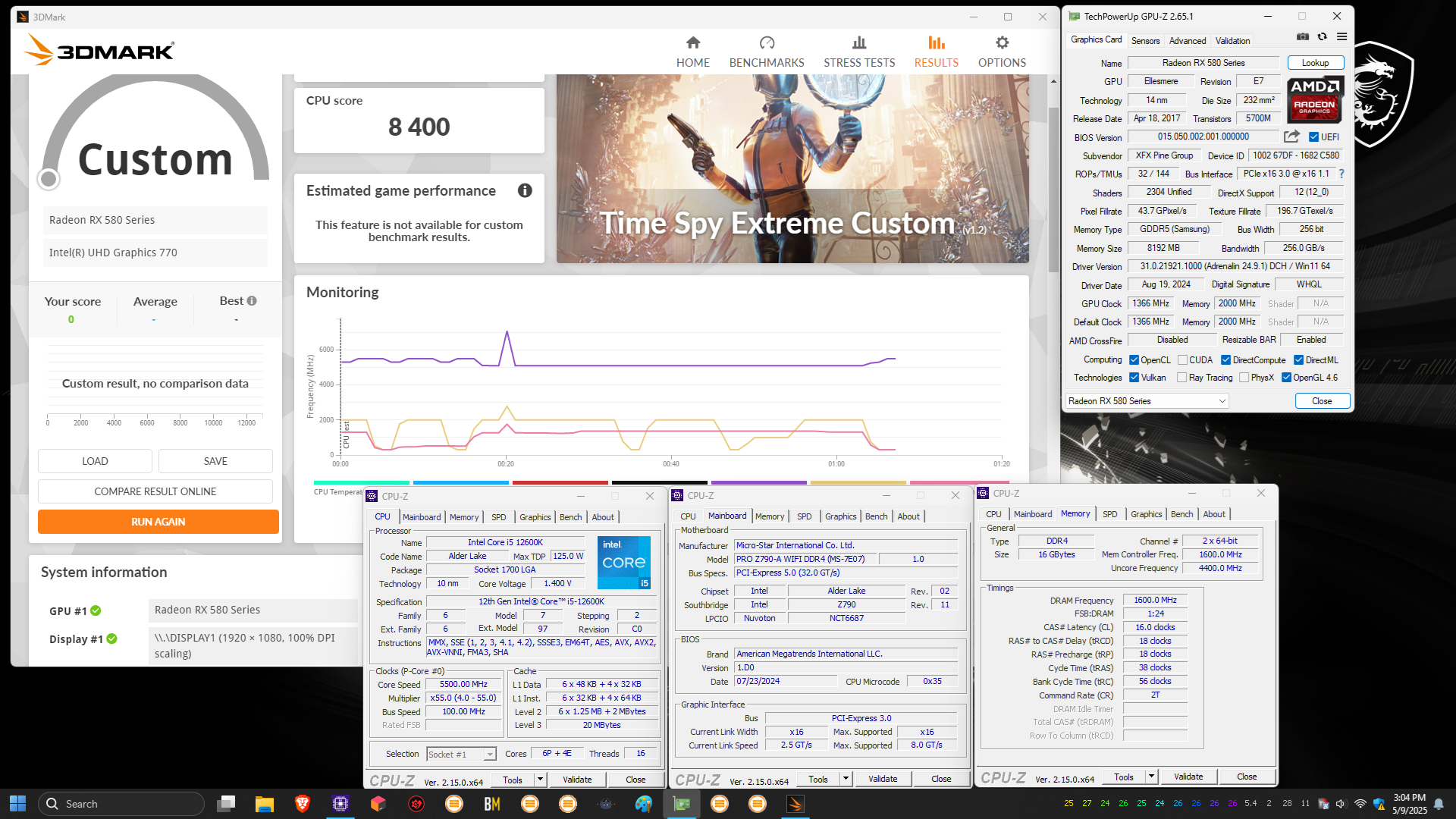Click the LOAD button in 3DMark
The width and height of the screenshot is (1456, 819).
95,461
